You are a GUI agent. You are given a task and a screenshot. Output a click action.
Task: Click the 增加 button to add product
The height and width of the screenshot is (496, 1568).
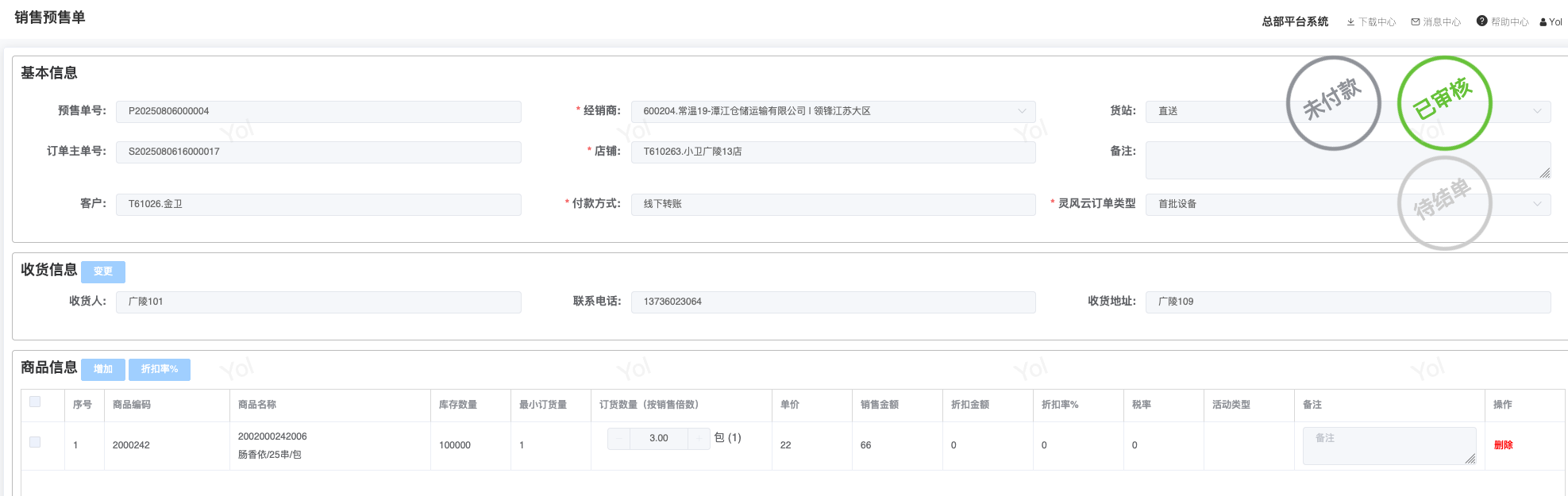point(103,369)
